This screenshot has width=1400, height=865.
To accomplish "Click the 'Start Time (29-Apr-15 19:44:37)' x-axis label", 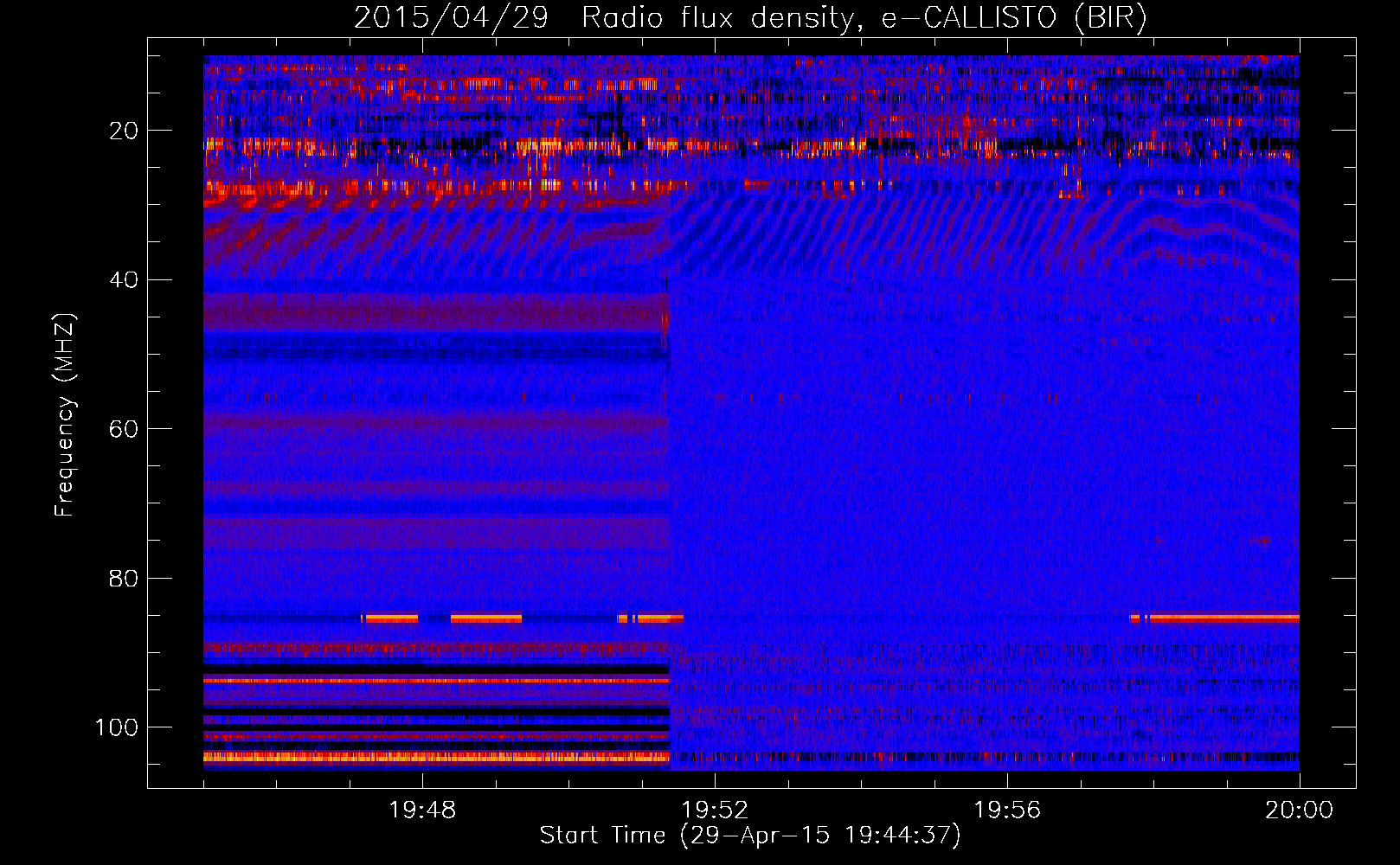I will coord(750,836).
